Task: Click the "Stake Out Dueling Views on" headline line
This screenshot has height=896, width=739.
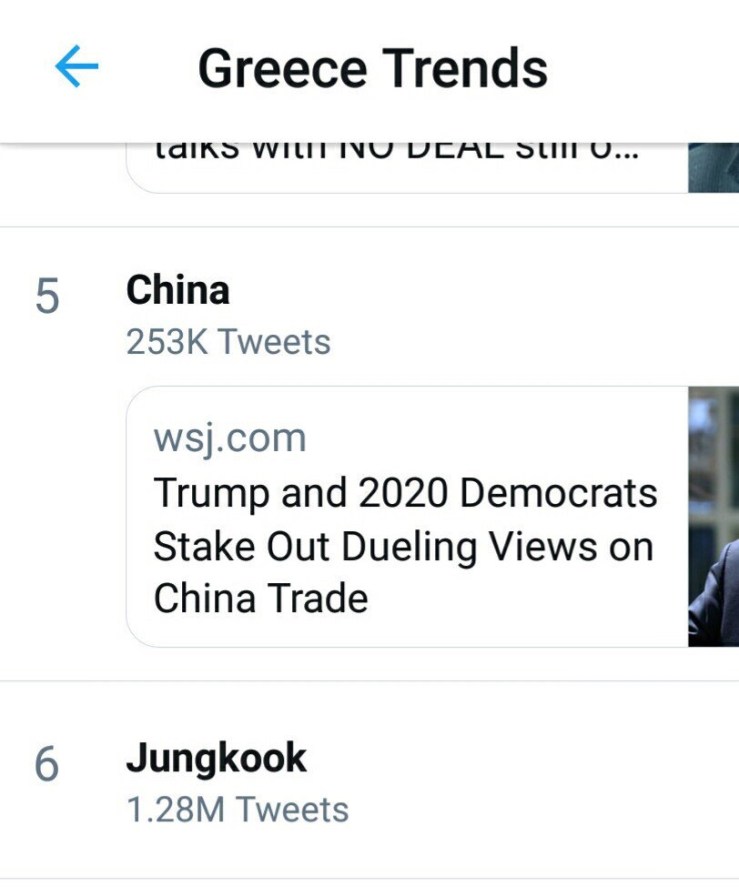Action: (402, 546)
